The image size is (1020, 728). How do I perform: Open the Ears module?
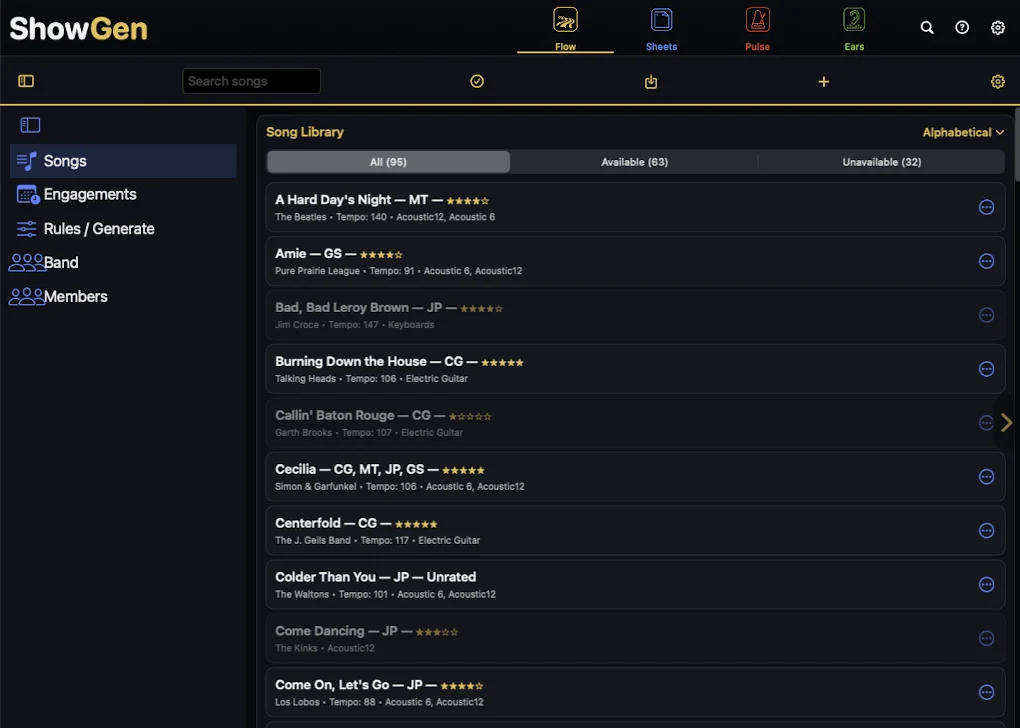[853, 29]
